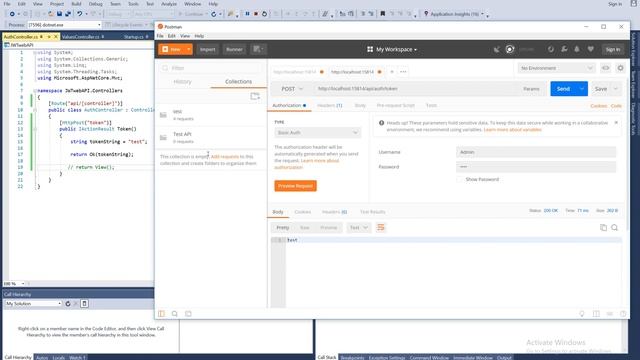Click the copy response to clipboard icon
Screen dimensions: 640x360
(603, 228)
